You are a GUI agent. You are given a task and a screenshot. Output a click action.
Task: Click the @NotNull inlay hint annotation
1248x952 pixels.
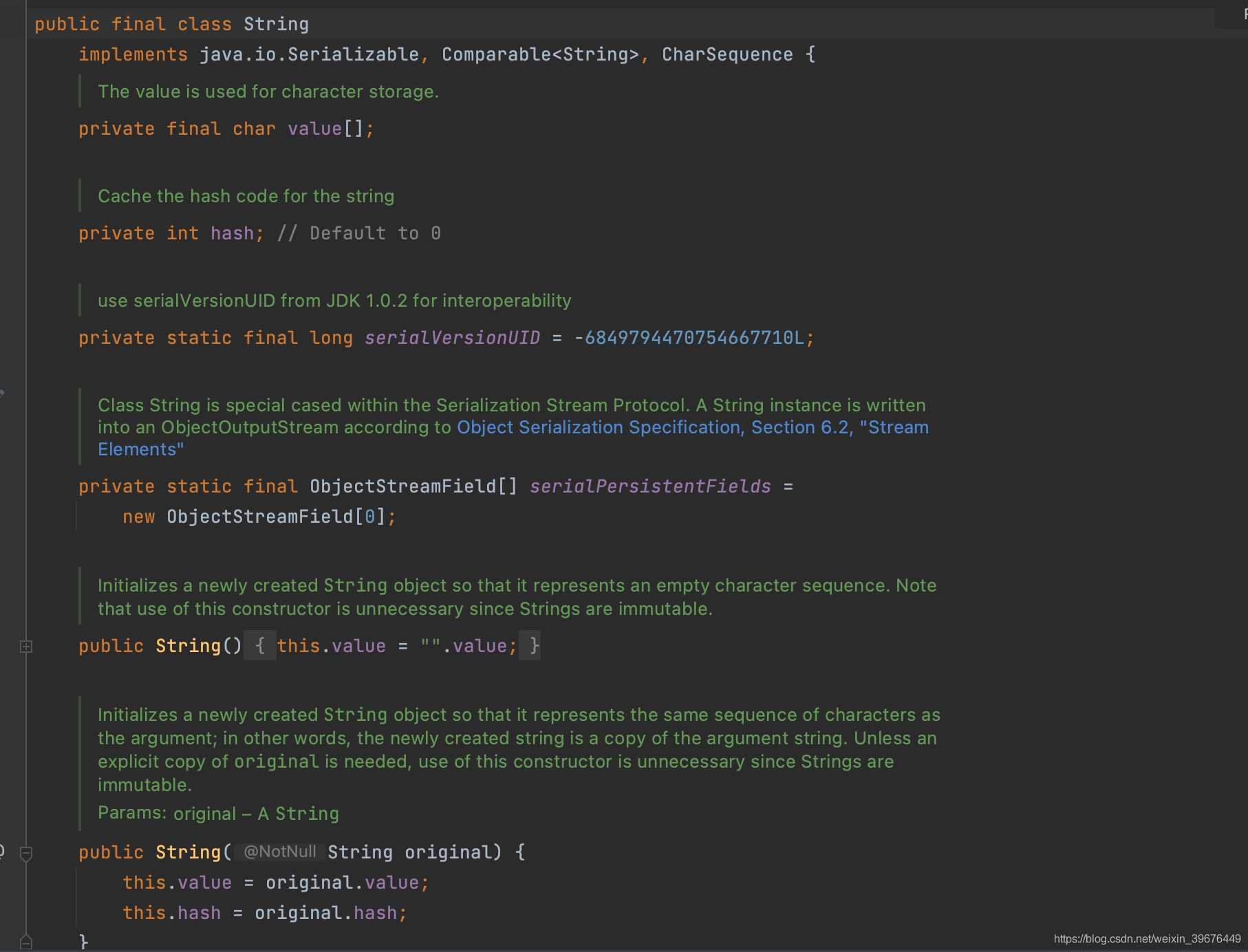(x=279, y=852)
